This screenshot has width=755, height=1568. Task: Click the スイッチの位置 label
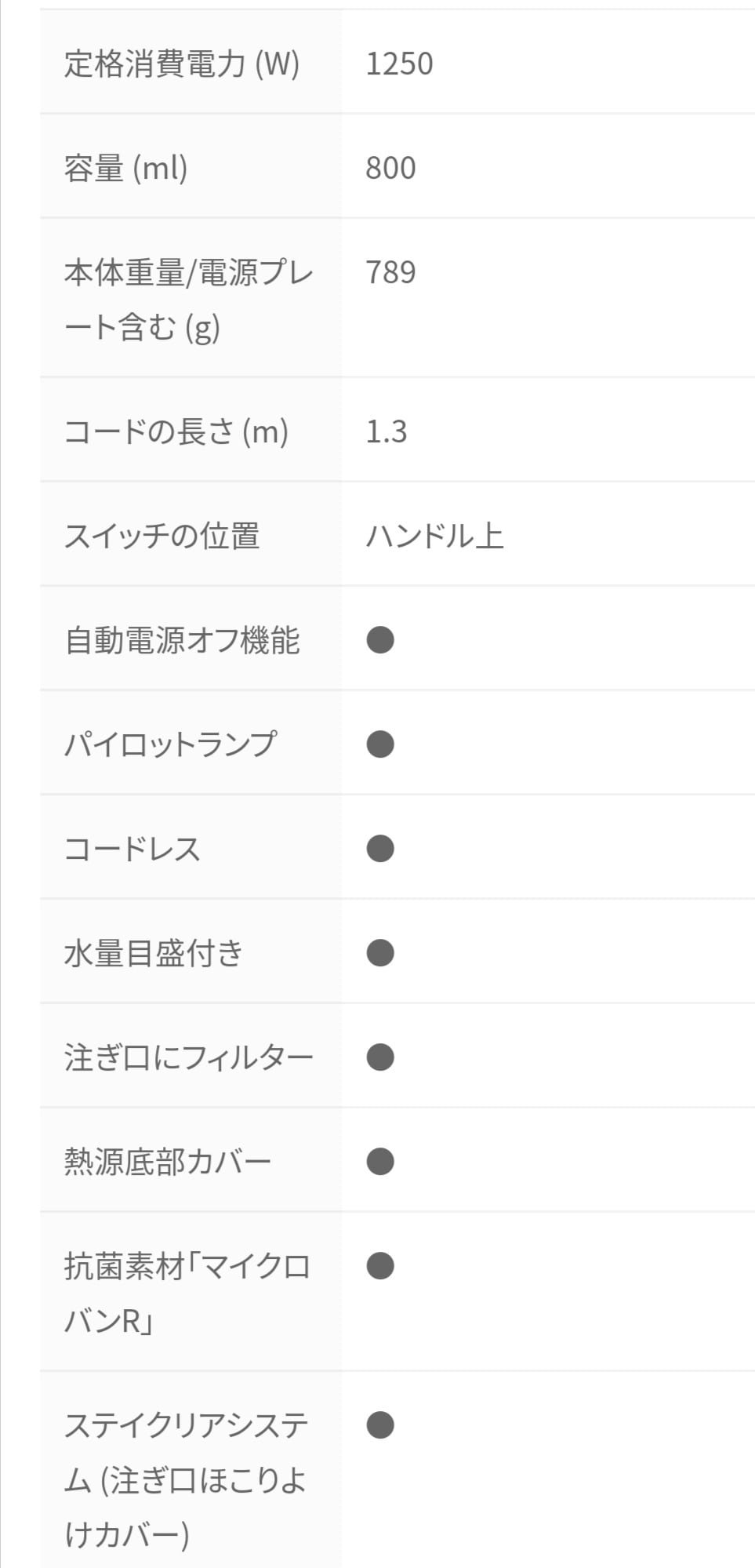click(x=162, y=536)
